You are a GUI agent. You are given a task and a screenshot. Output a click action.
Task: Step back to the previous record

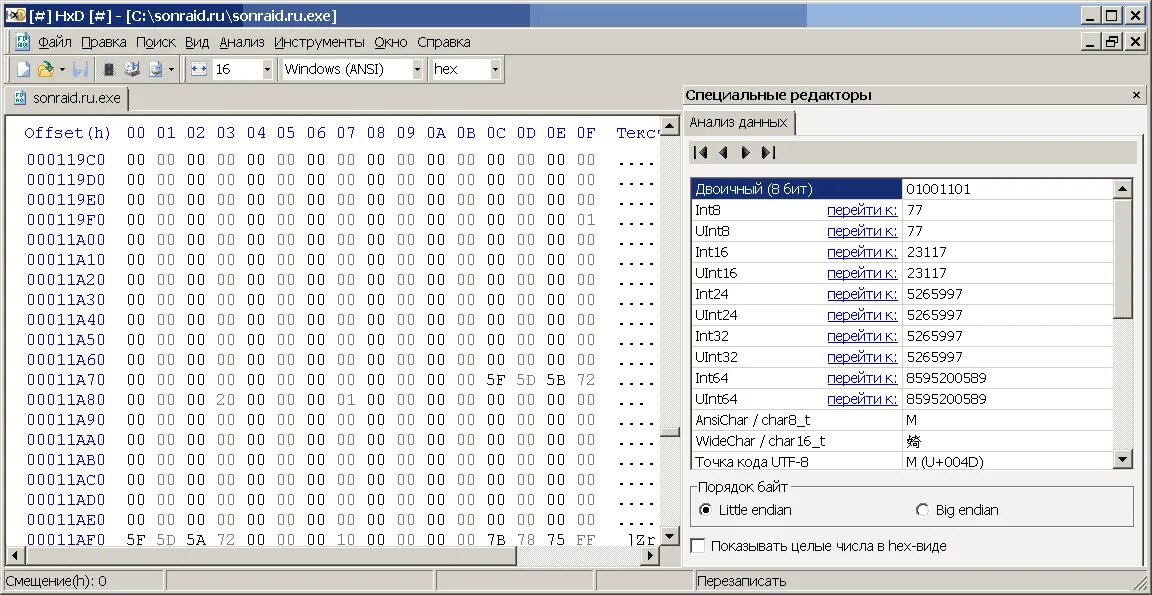pos(722,152)
